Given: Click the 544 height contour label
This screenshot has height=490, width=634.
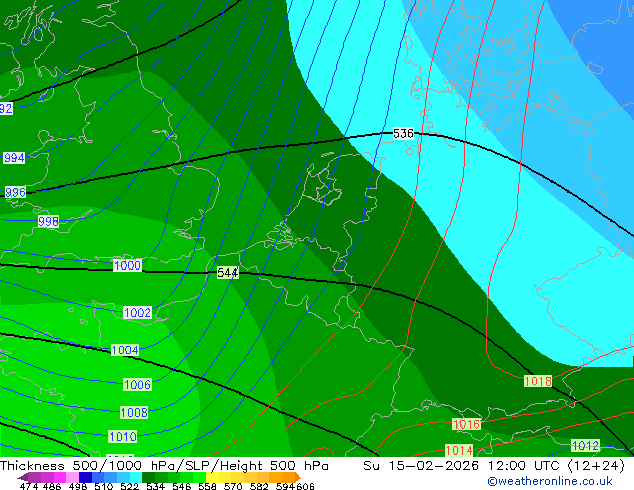Looking at the screenshot, I should pos(228,272).
